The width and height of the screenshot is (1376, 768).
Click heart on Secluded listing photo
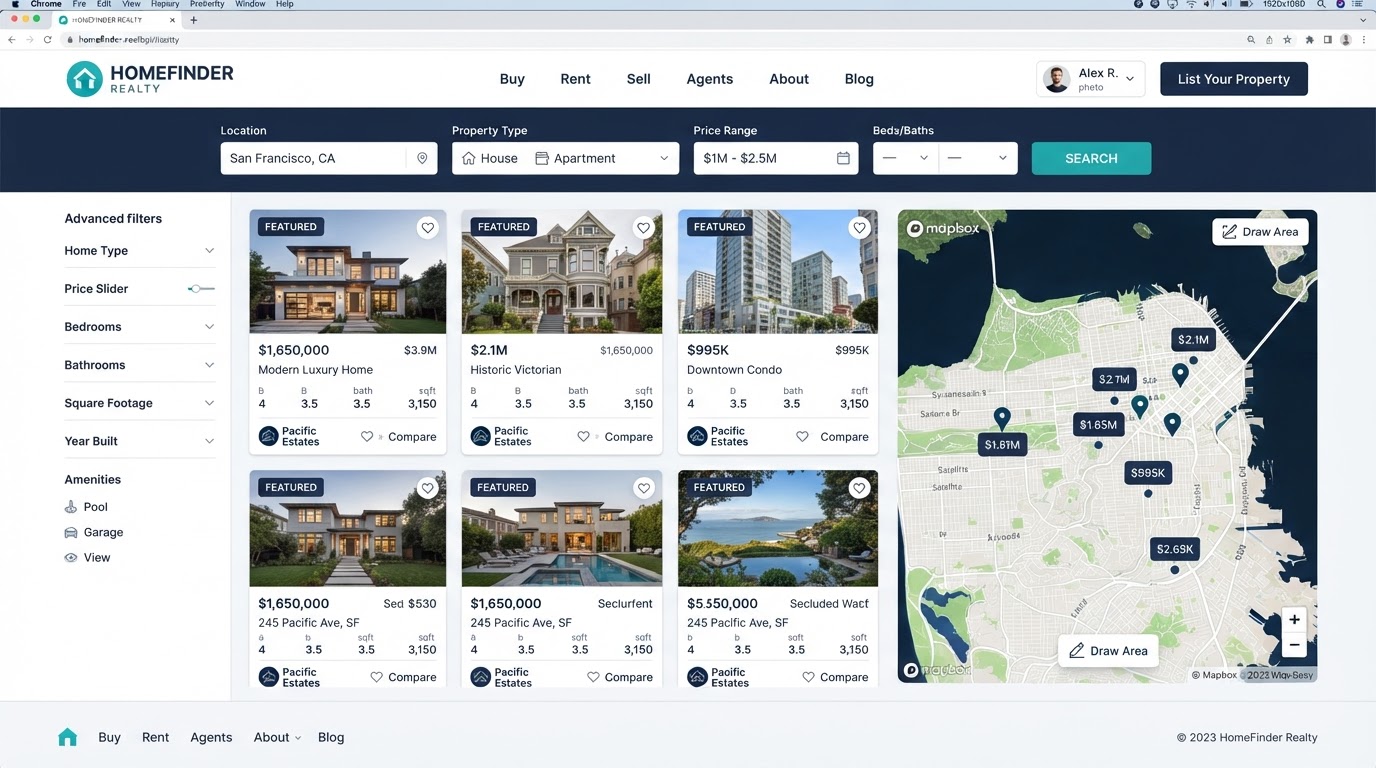tap(859, 488)
